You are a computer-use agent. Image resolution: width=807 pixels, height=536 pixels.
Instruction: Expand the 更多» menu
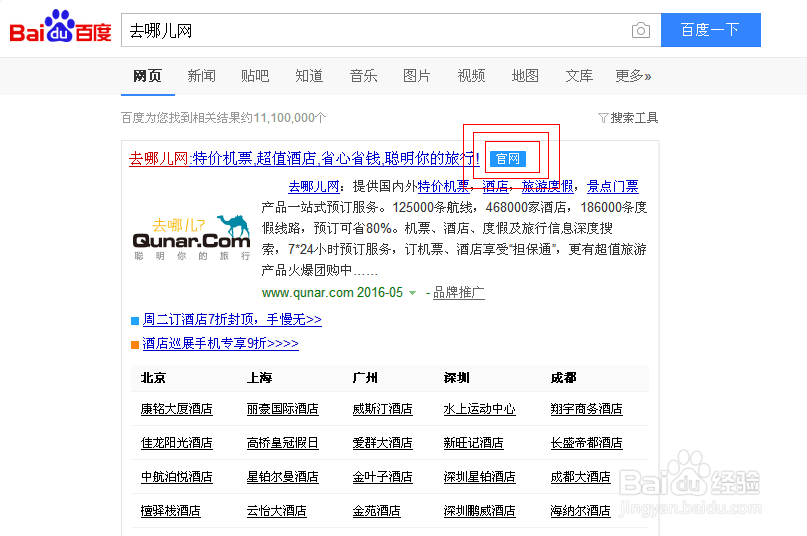(x=633, y=76)
